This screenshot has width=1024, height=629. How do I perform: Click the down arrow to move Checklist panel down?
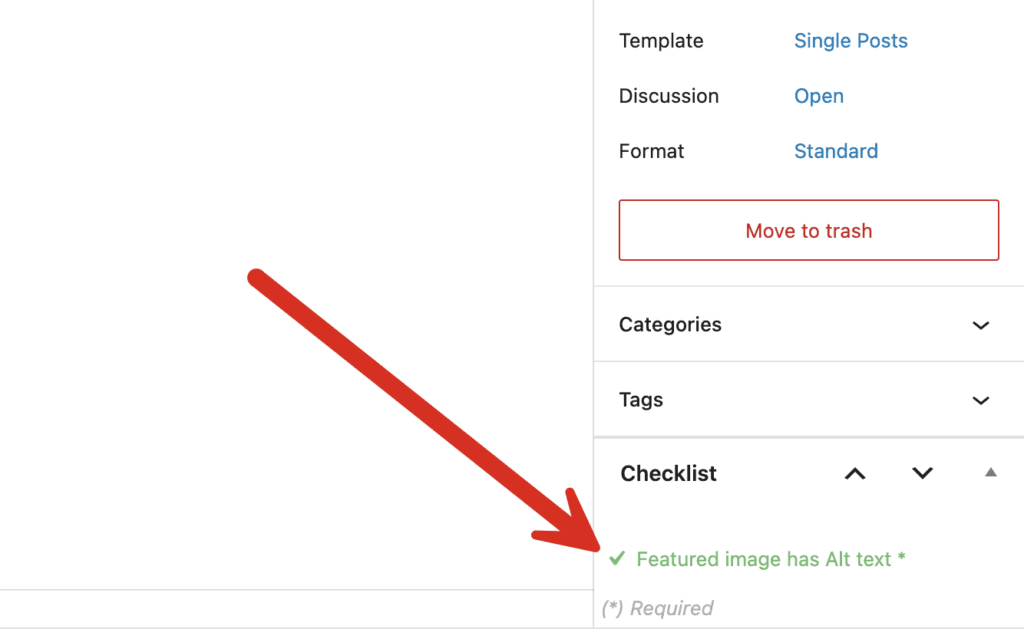[922, 473]
